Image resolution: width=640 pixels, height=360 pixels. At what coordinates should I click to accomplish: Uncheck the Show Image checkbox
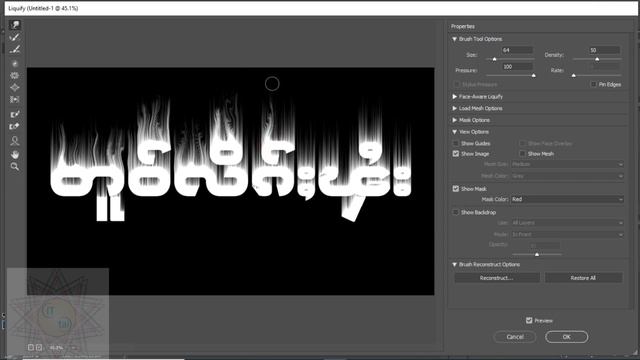coord(456,154)
